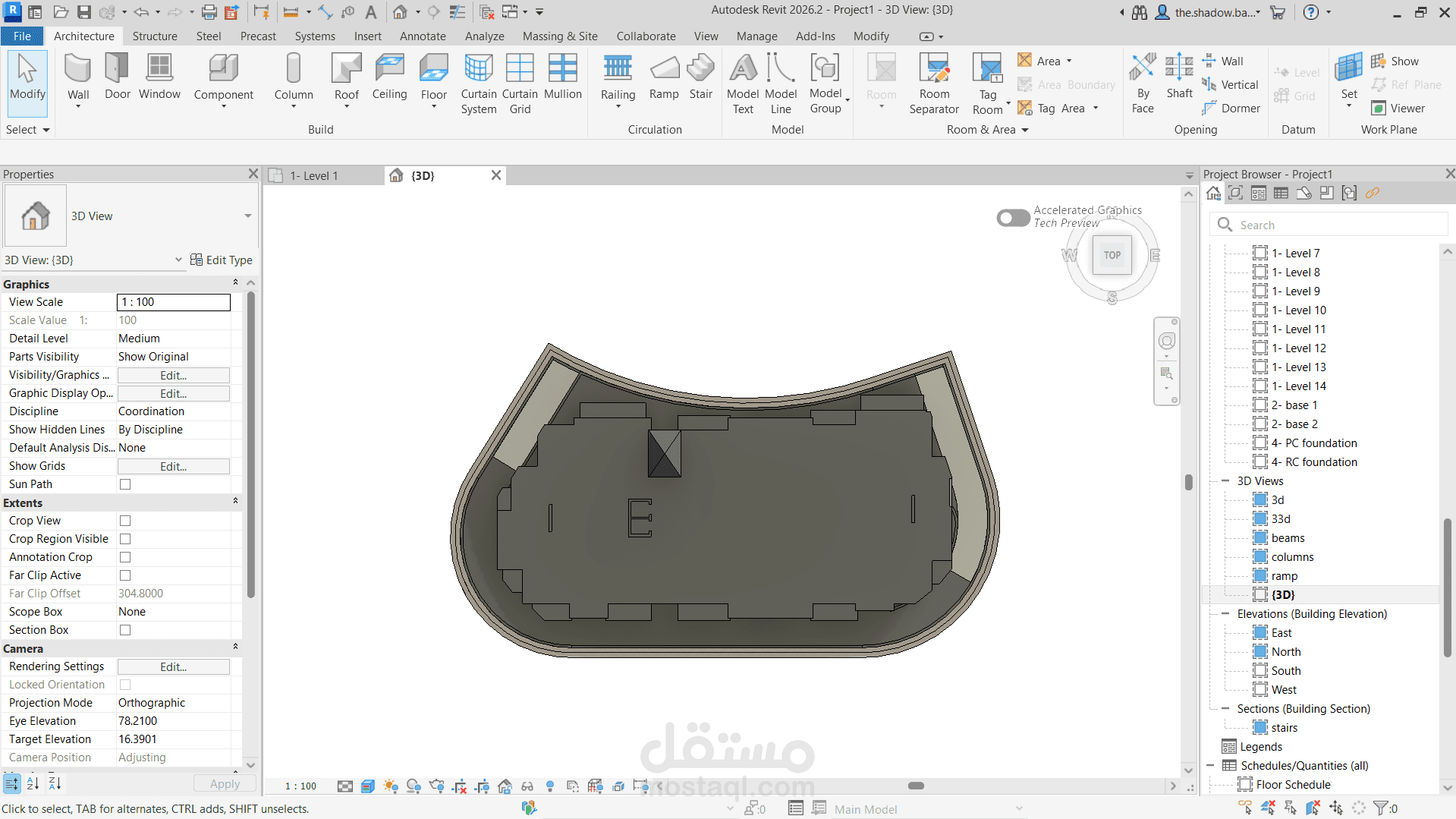Collapse the Graphics properties section
The width and height of the screenshot is (1456, 819).
pyautogui.click(x=235, y=283)
